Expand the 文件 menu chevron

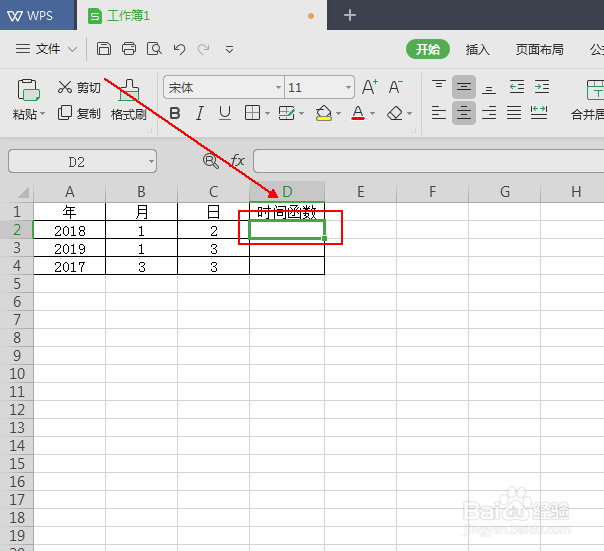72,49
